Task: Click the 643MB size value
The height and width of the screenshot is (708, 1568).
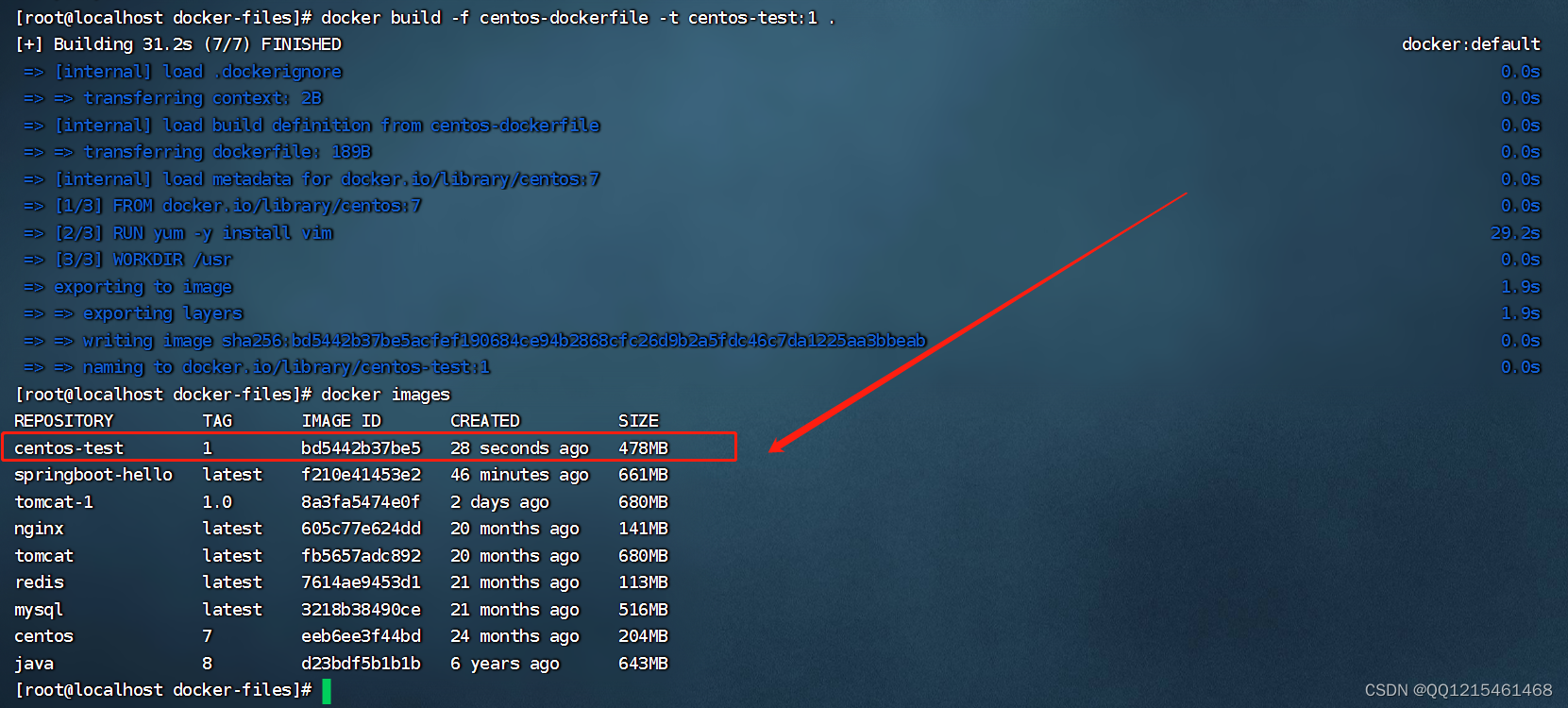Action: point(644,664)
